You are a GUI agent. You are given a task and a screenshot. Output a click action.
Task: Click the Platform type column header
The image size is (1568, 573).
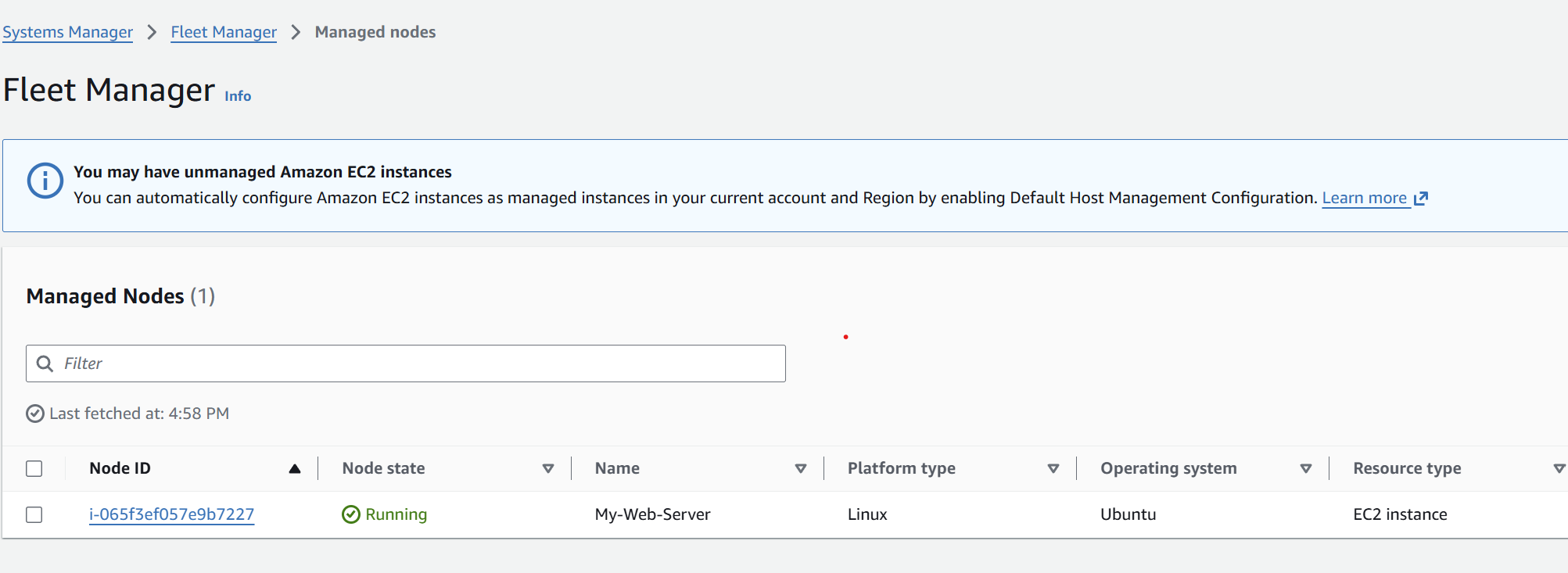pos(901,468)
